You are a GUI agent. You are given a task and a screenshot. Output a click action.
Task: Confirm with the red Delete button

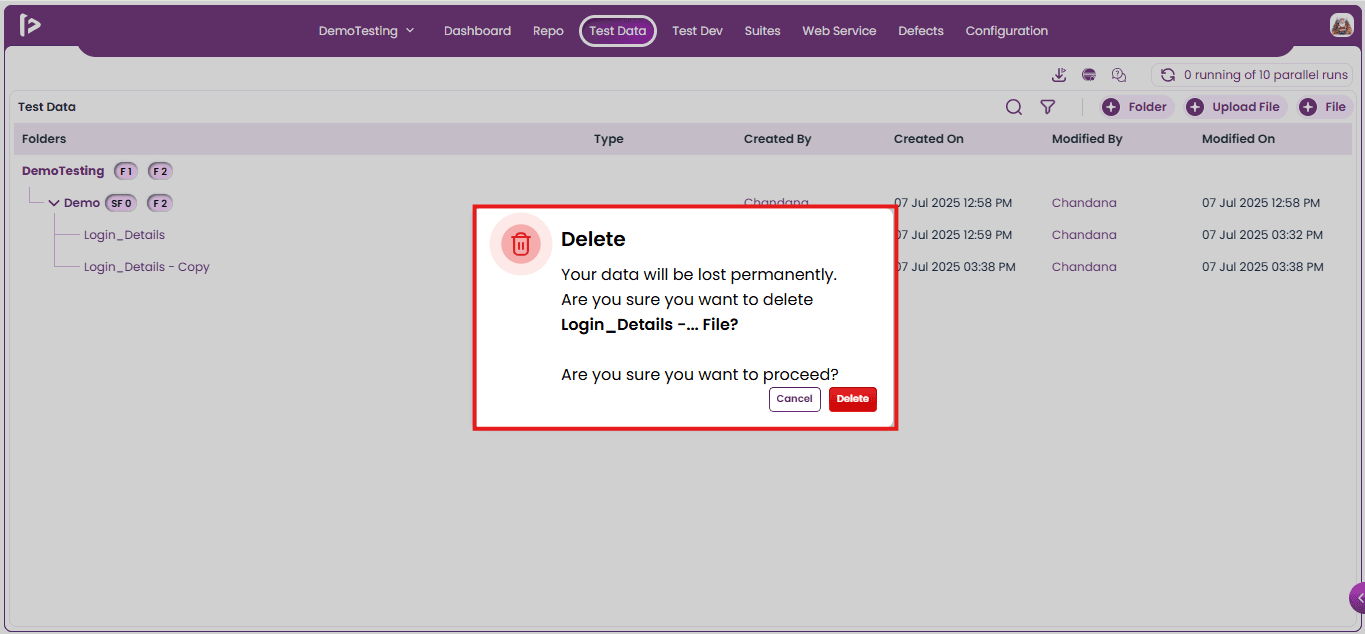tap(853, 399)
